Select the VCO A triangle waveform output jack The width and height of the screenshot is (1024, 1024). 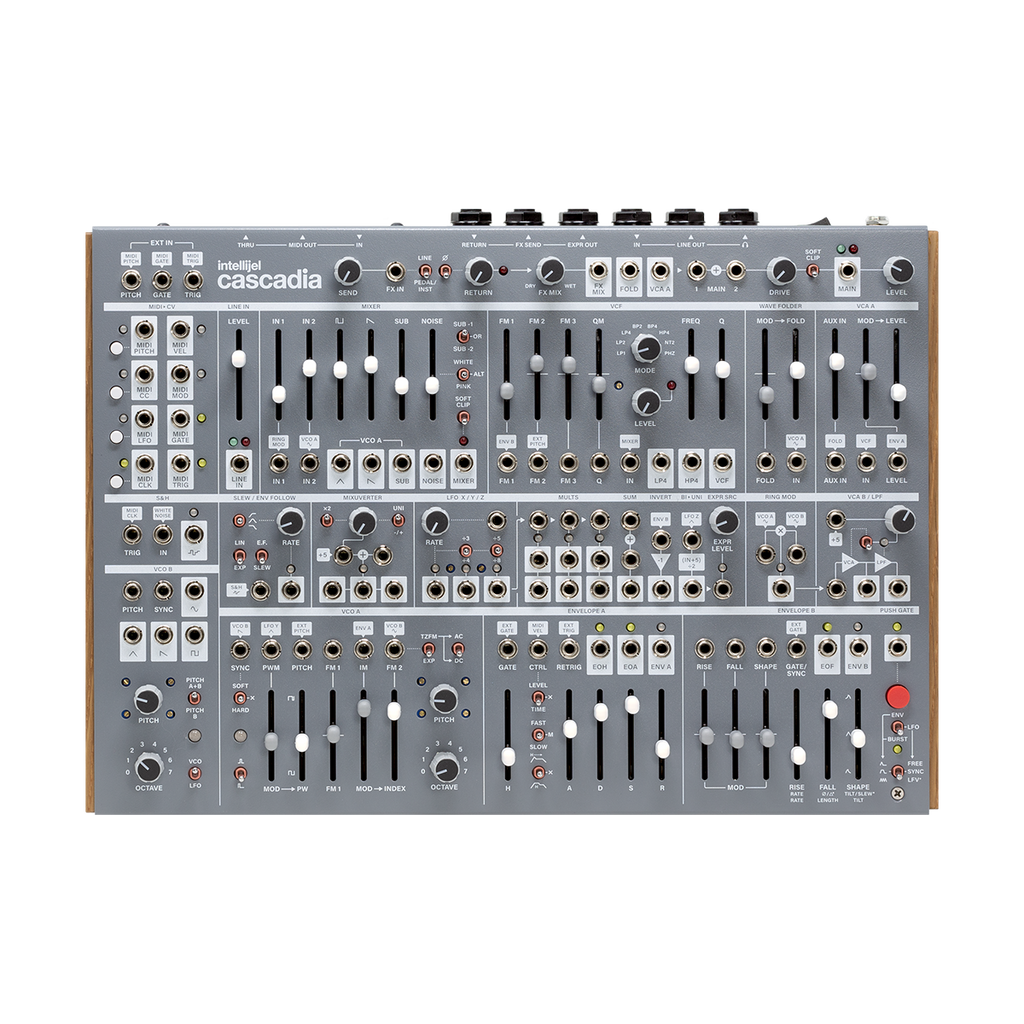coord(340,465)
